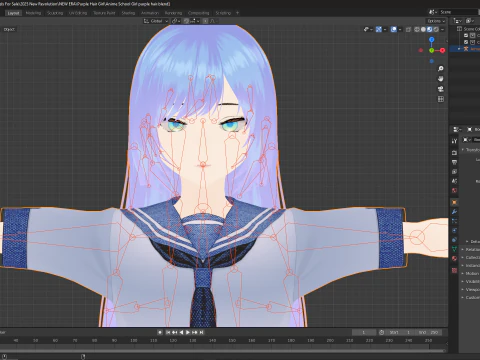Open the outliner display mode dropdown
The image size is (480, 360).
coord(470,21)
